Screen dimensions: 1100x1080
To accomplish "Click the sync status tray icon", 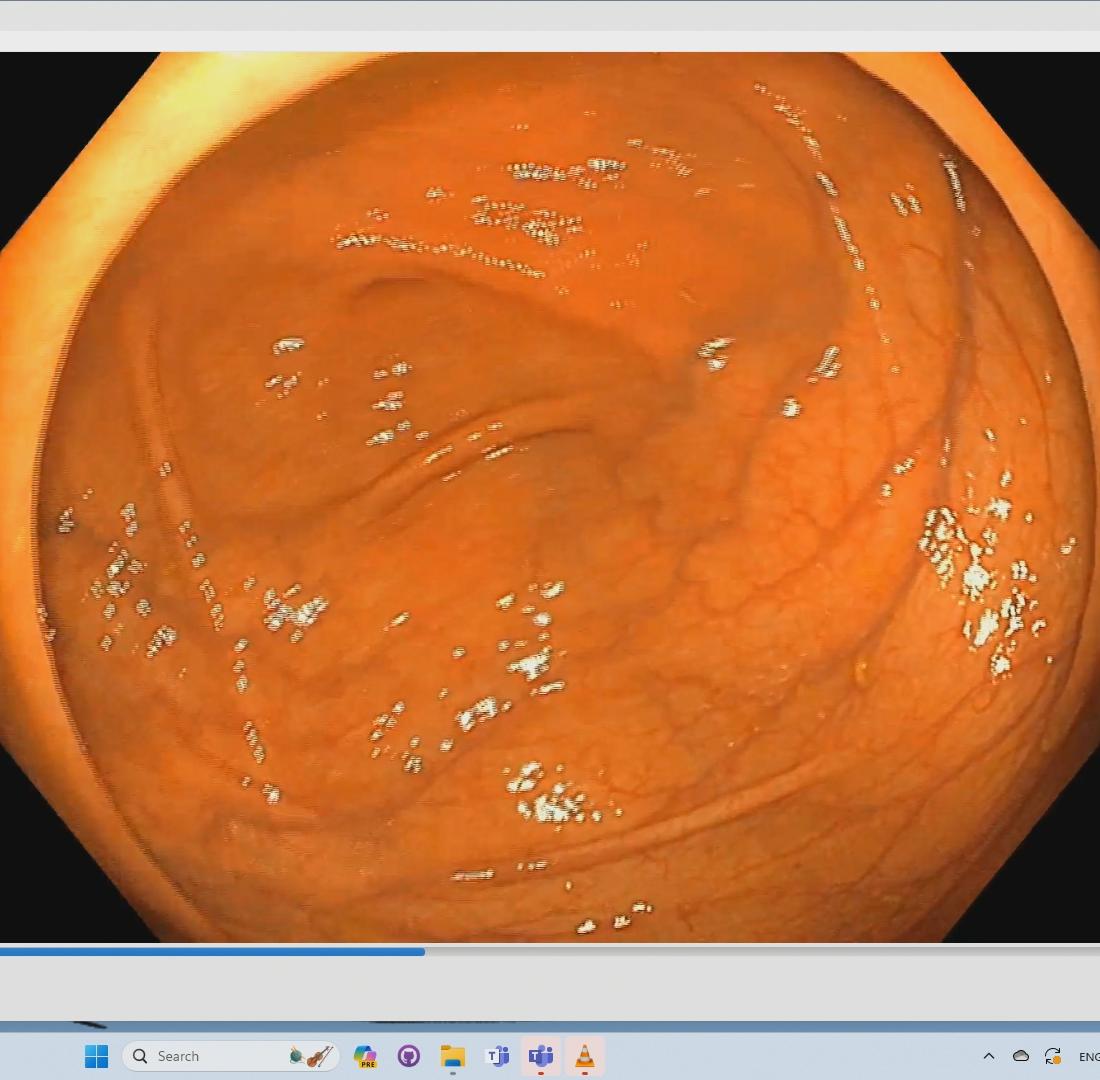I will (x=1052, y=1055).
